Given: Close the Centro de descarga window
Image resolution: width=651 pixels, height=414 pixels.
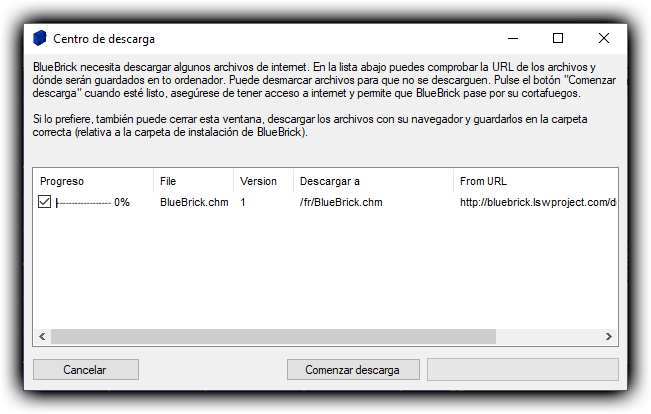Looking at the screenshot, I should click(604, 39).
